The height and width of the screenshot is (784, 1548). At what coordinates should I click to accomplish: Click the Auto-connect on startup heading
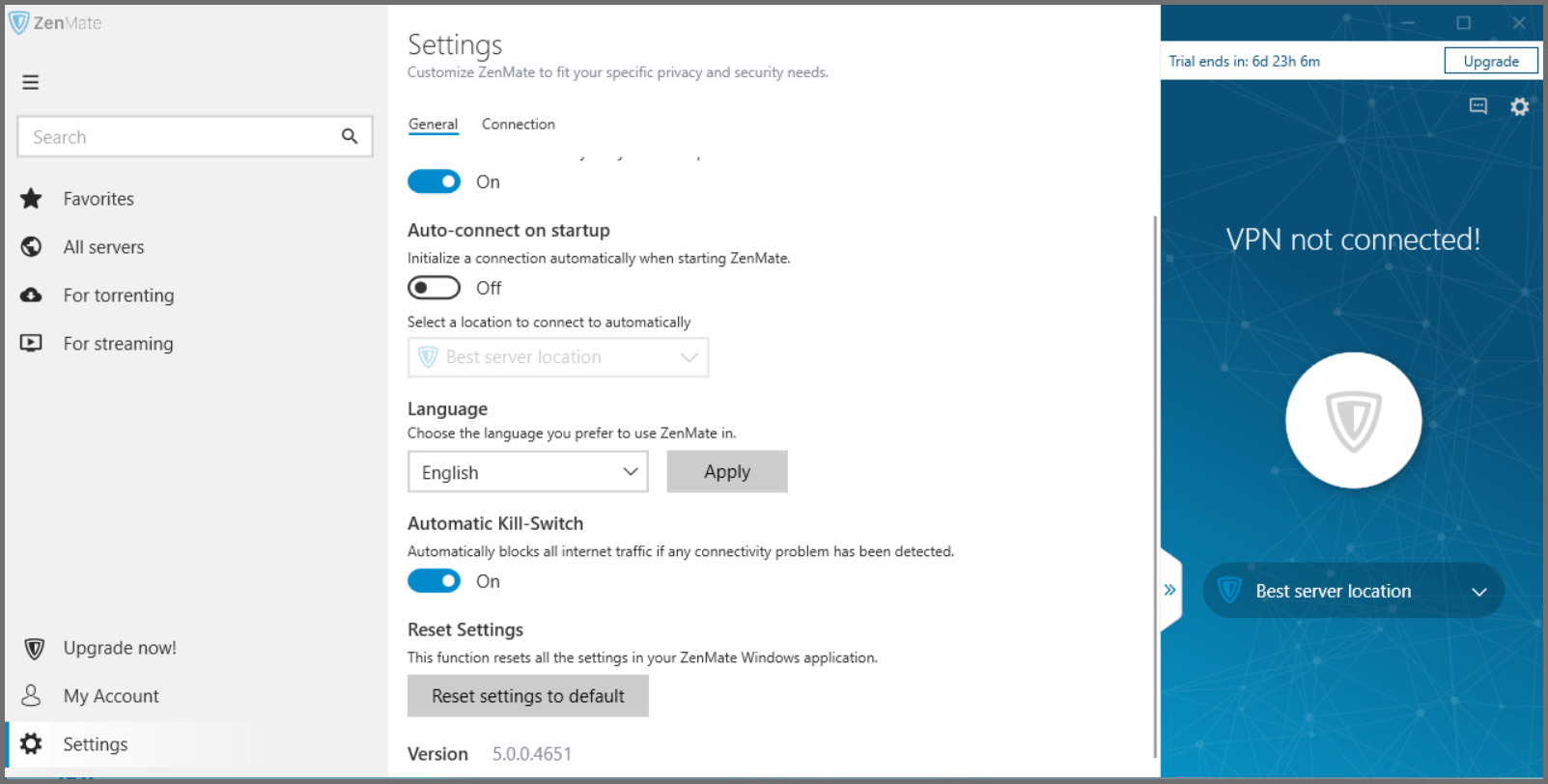point(509,231)
